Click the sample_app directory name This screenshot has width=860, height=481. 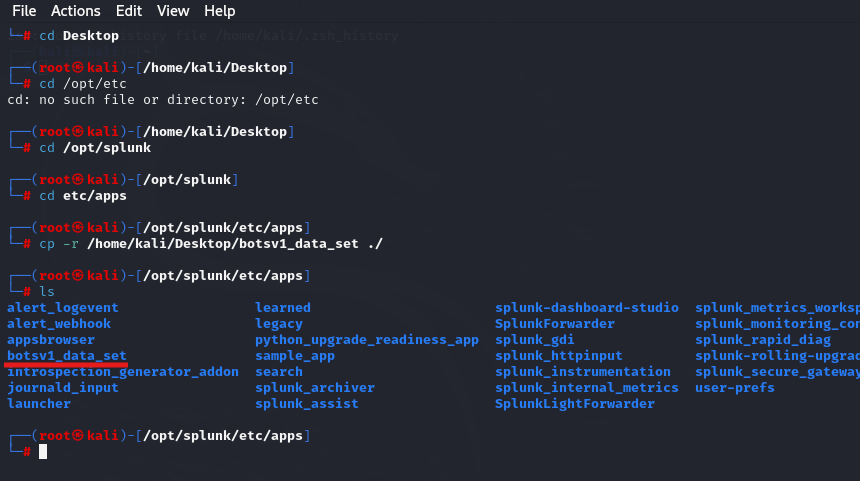click(295, 356)
